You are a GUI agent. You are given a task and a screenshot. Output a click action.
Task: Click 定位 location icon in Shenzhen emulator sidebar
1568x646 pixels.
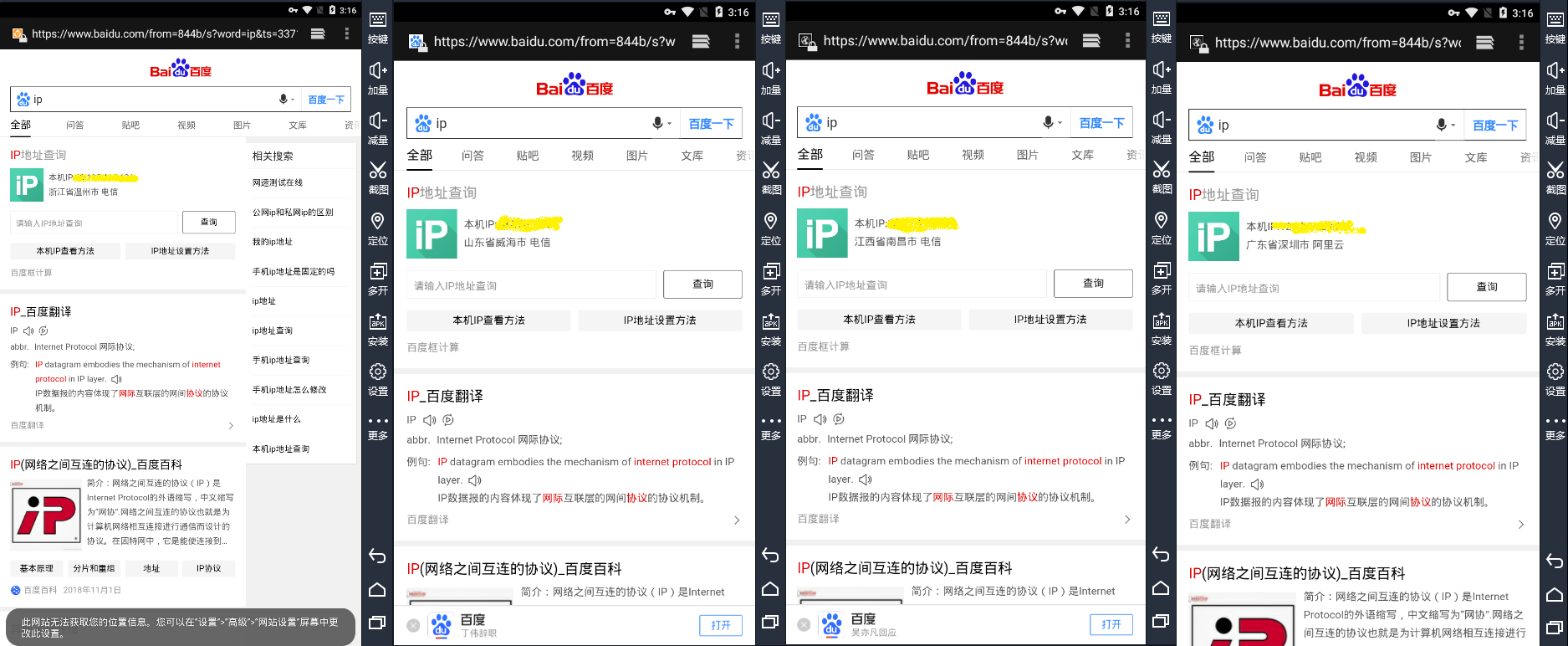tap(1555, 221)
